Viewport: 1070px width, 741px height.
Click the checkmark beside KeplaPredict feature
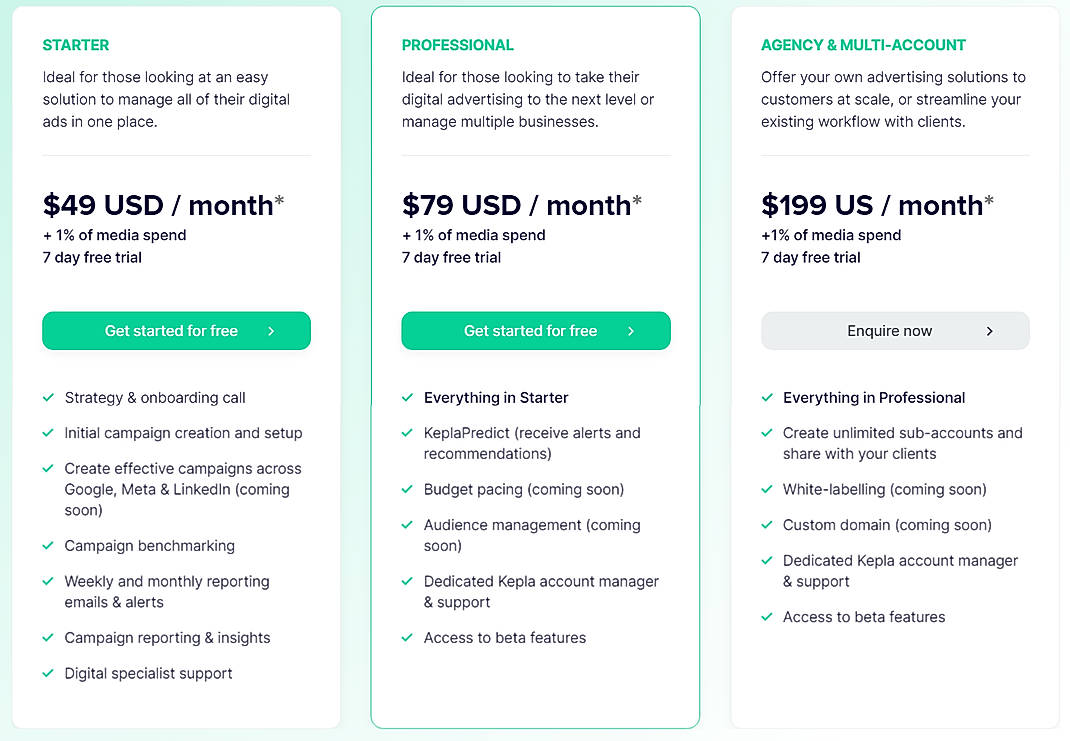407,432
